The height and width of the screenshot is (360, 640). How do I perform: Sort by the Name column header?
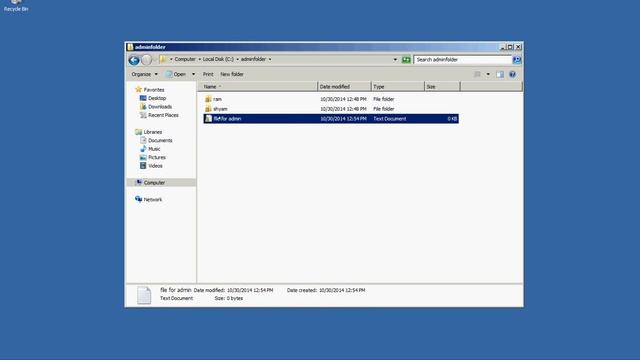pos(259,87)
